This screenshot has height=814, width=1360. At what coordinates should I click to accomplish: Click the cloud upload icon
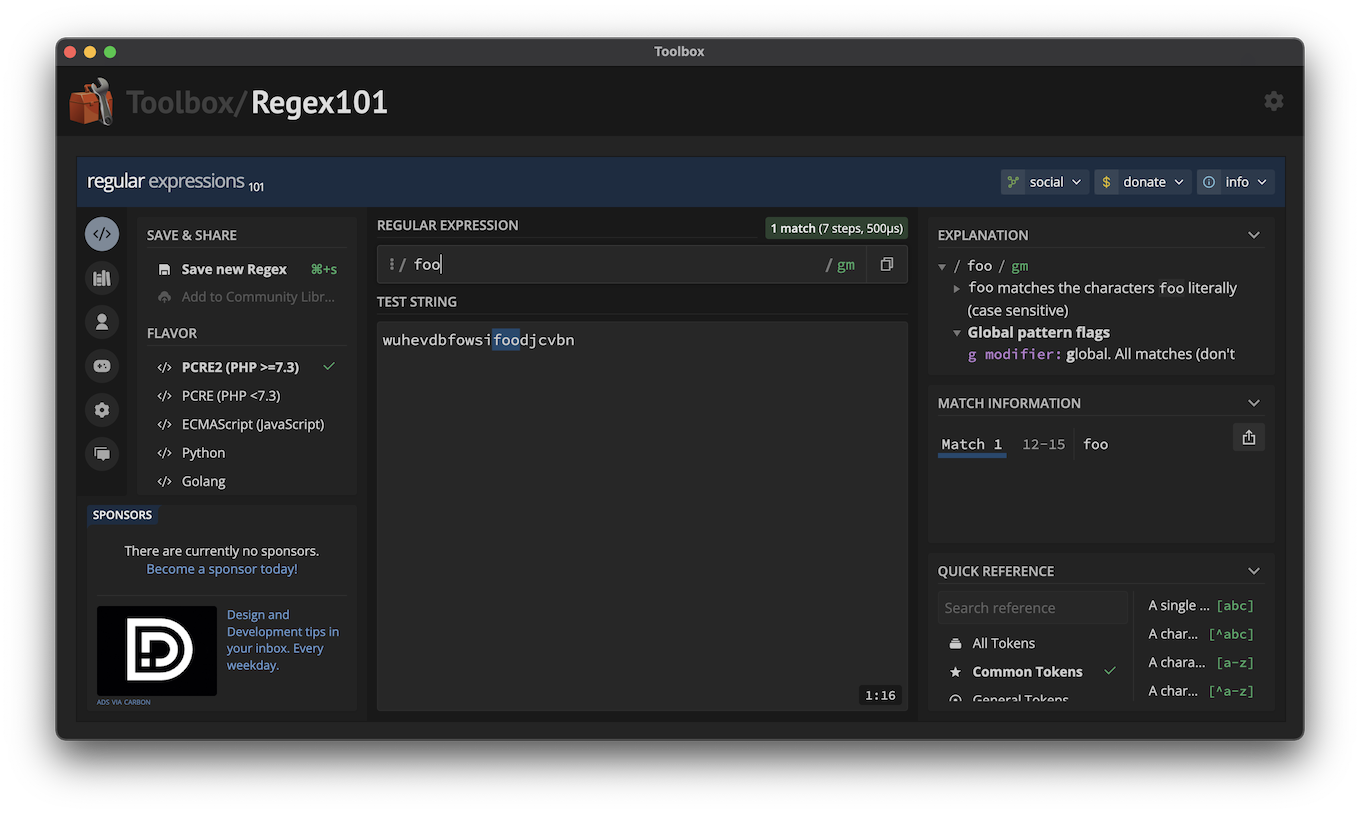(164, 297)
